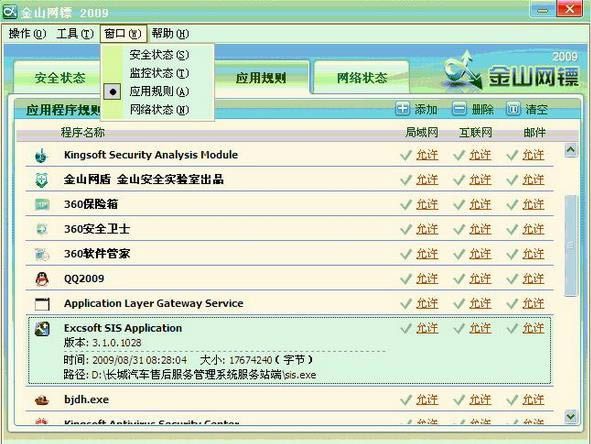Toggle 邮件 permission for bjdh.exe
Viewport: 591px width, 444px height.
click(533, 400)
